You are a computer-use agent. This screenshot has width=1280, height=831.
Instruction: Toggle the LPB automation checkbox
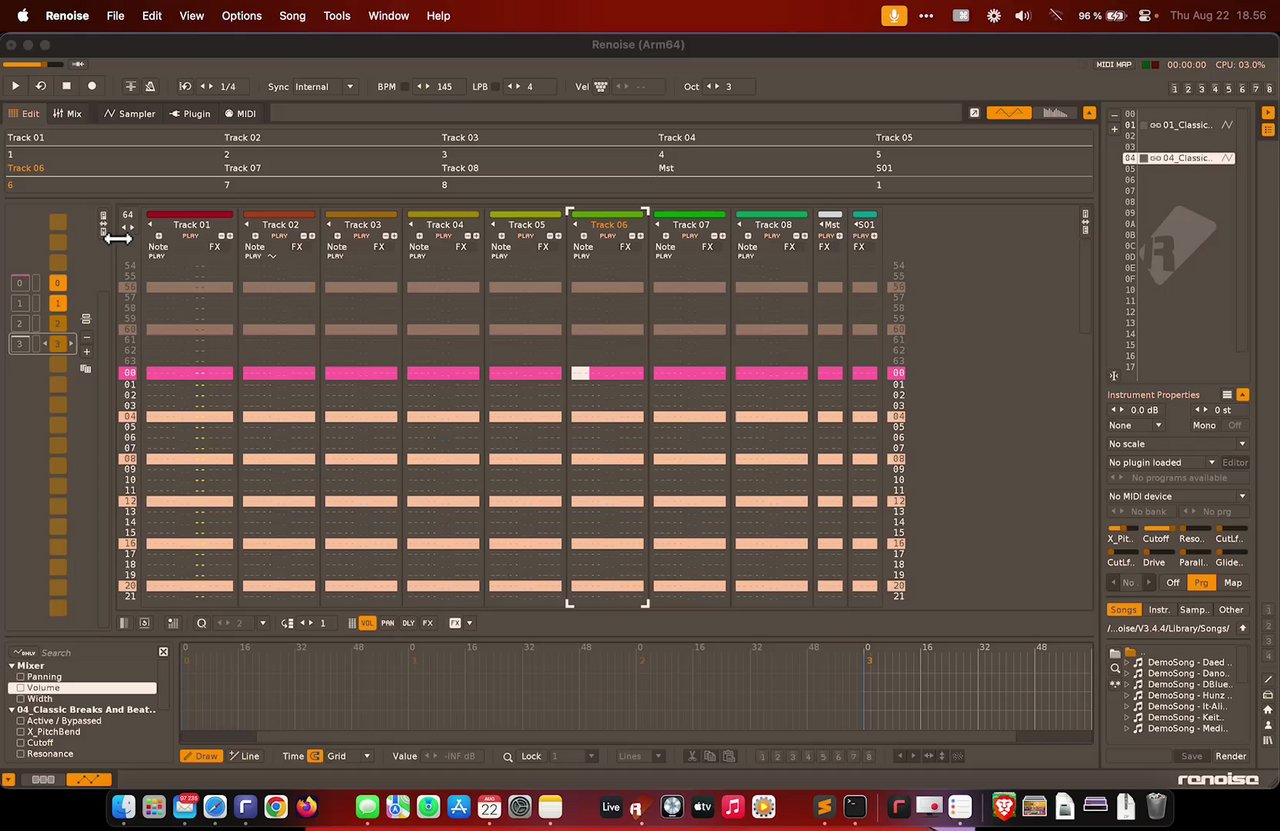pos(497,87)
